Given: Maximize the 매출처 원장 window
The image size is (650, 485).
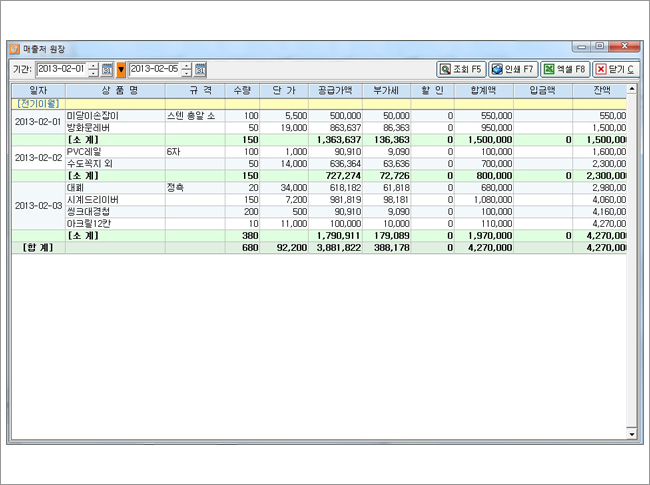Looking at the screenshot, I should (600, 46).
